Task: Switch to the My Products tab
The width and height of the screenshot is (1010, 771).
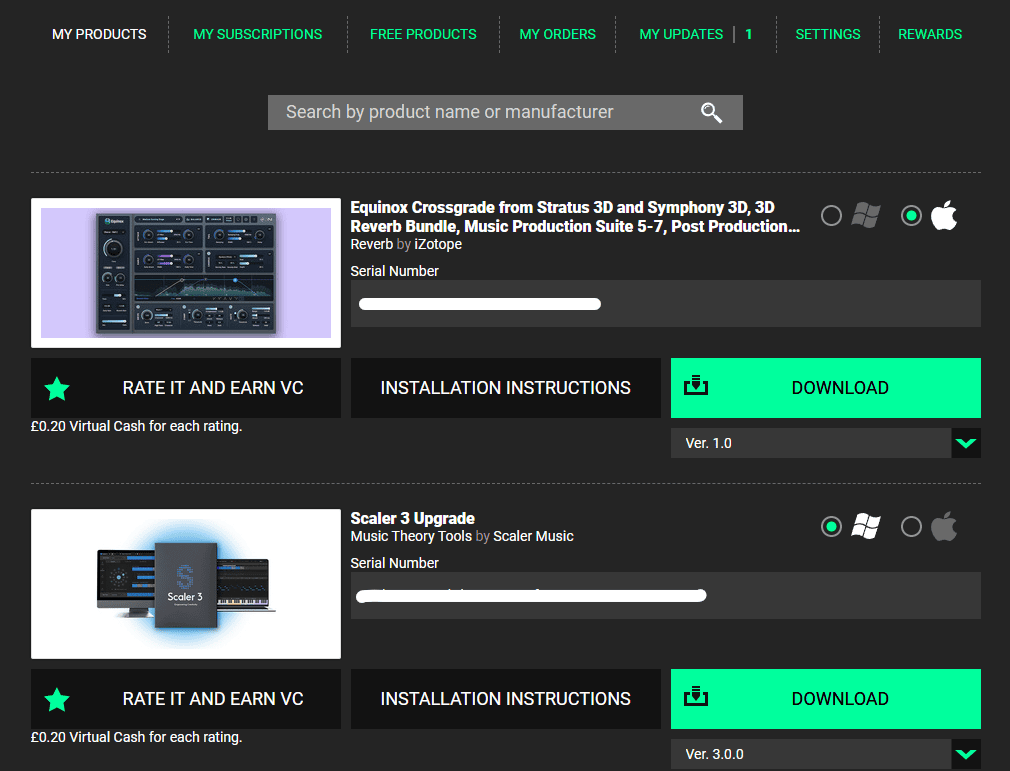Action: coord(99,34)
